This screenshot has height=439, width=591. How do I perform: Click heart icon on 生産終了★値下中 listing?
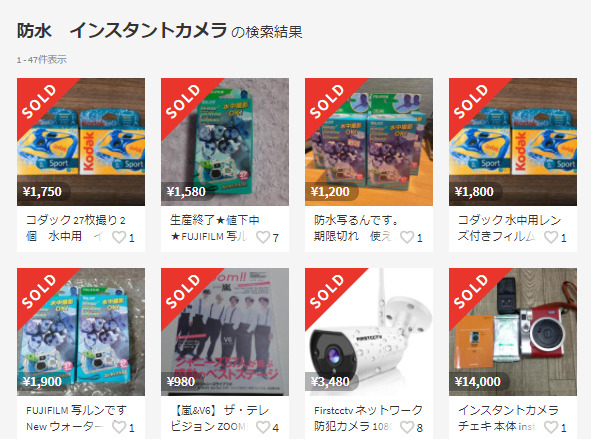tap(263, 237)
